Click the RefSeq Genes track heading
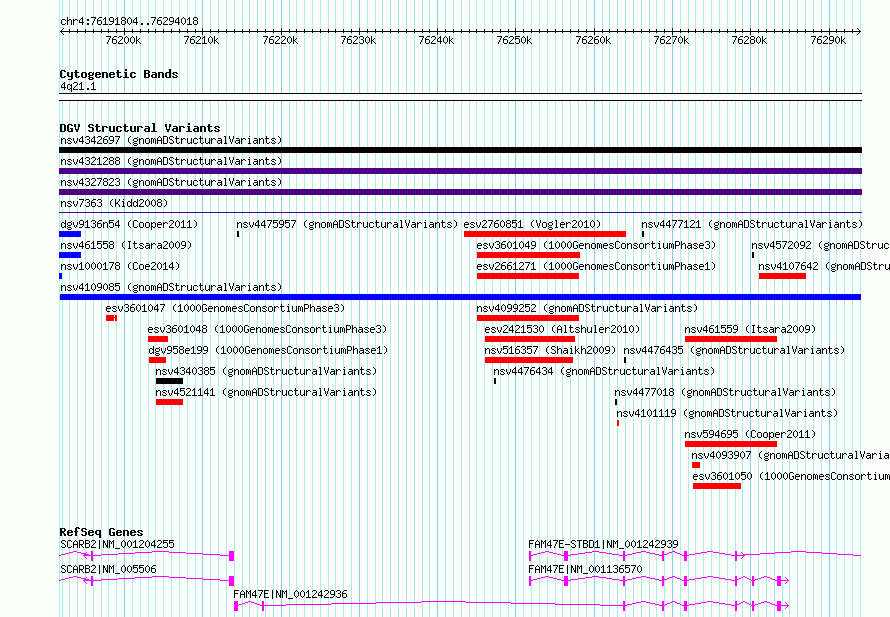Image resolution: width=890 pixels, height=617 pixels. 101,532
